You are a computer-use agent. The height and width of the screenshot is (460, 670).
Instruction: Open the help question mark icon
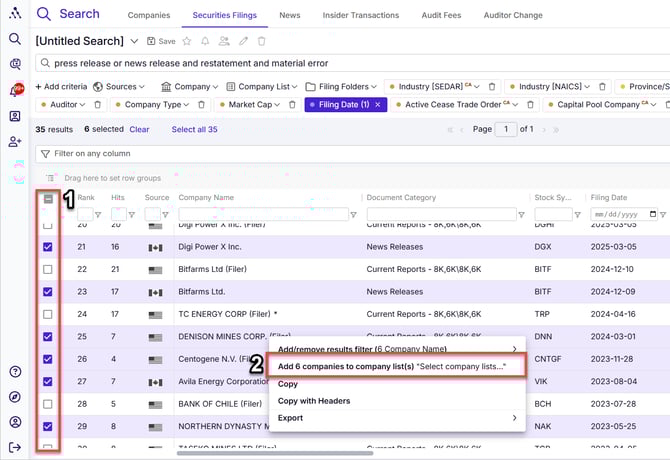(15, 372)
